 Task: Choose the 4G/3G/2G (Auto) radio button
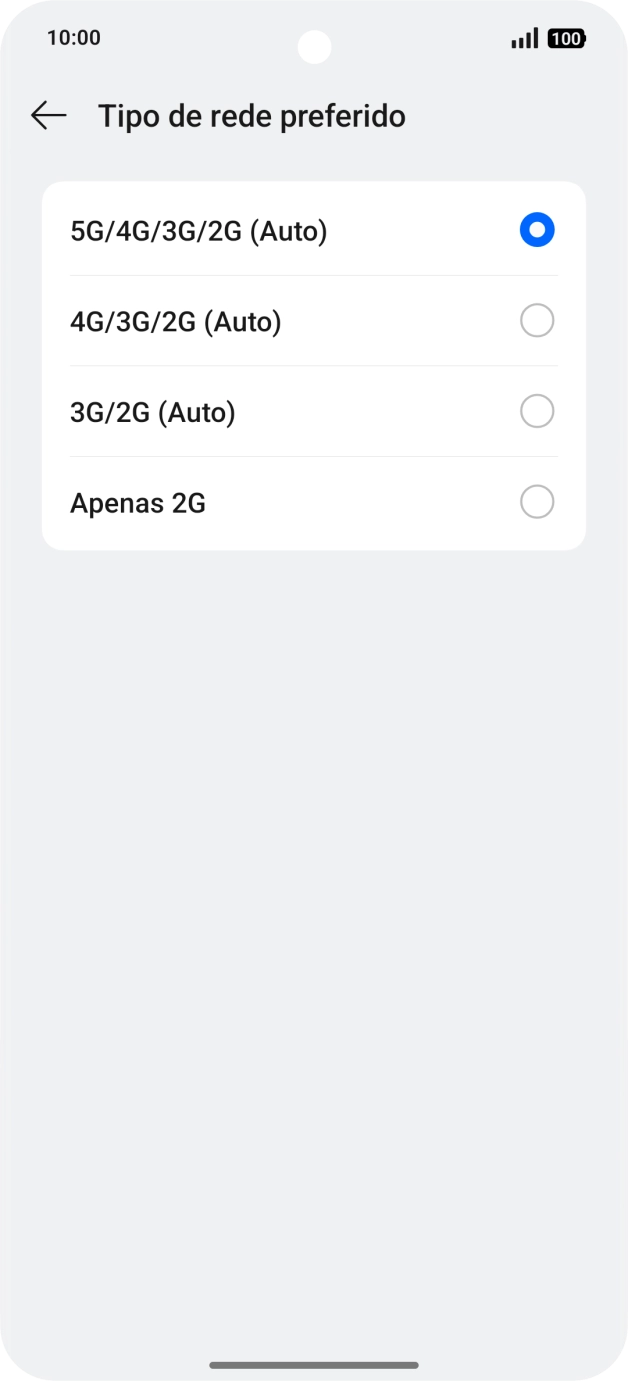pyautogui.click(x=537, y=321)
